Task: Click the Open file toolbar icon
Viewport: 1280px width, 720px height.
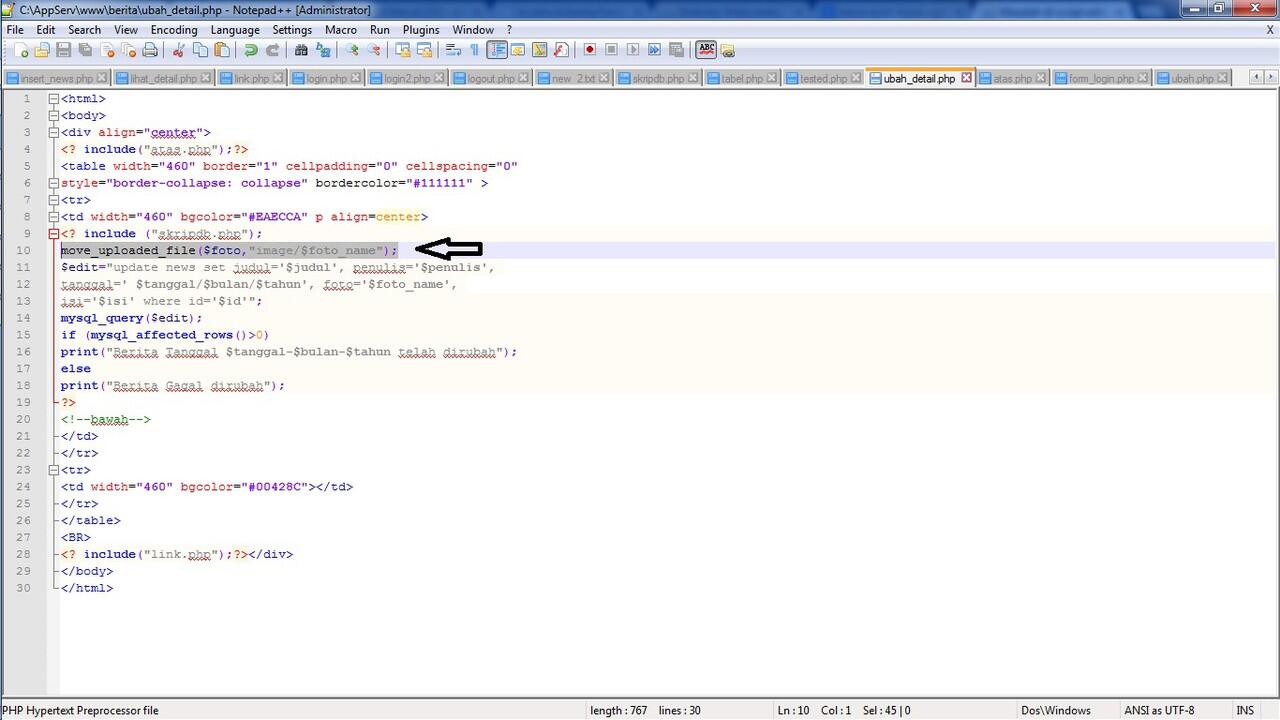Action: [42, 50]
